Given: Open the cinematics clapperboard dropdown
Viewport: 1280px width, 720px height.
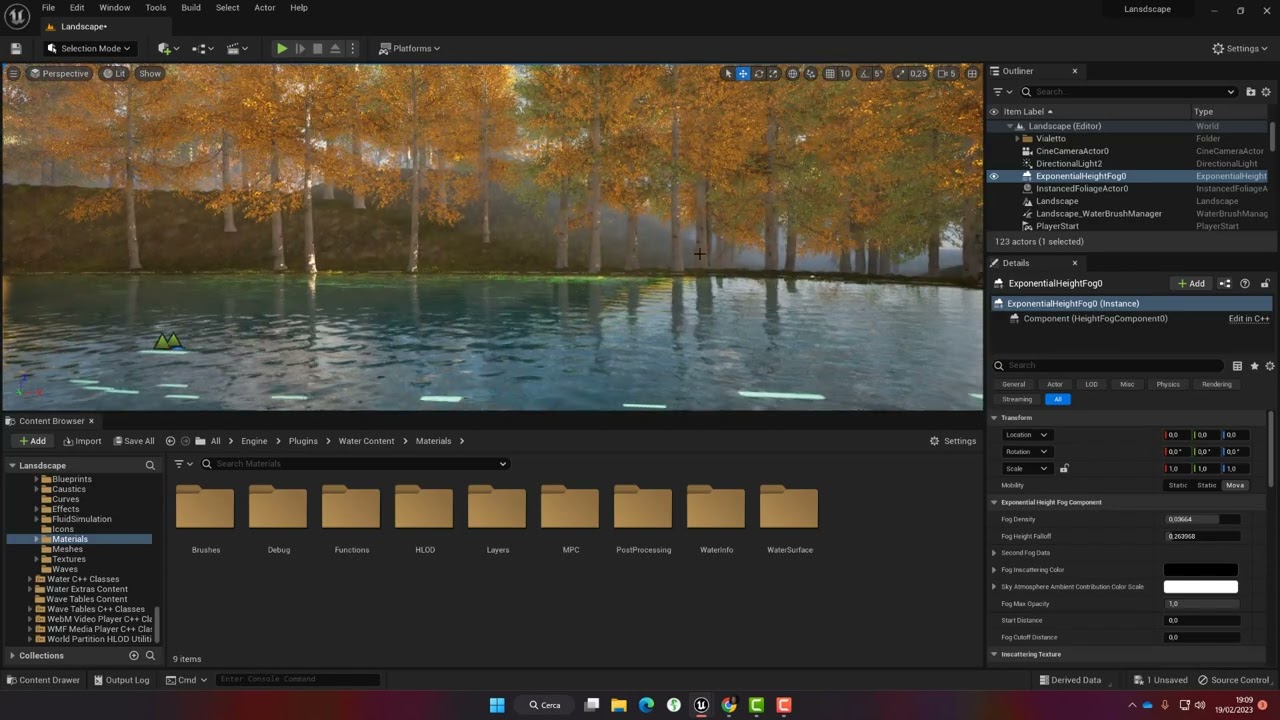Looking at the screenshot, I should point(237,48).
